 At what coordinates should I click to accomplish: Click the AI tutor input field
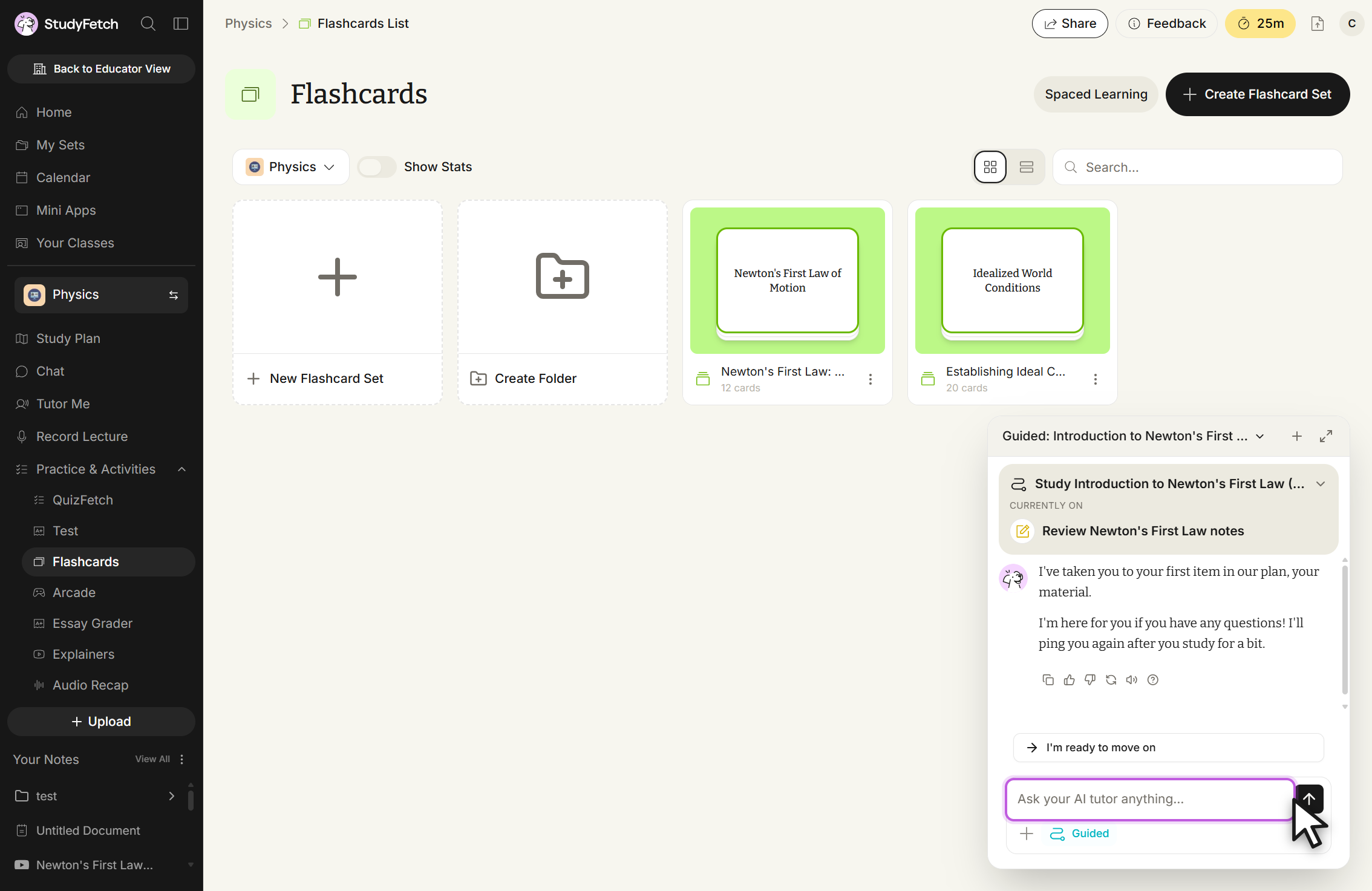pos(1150,799)
